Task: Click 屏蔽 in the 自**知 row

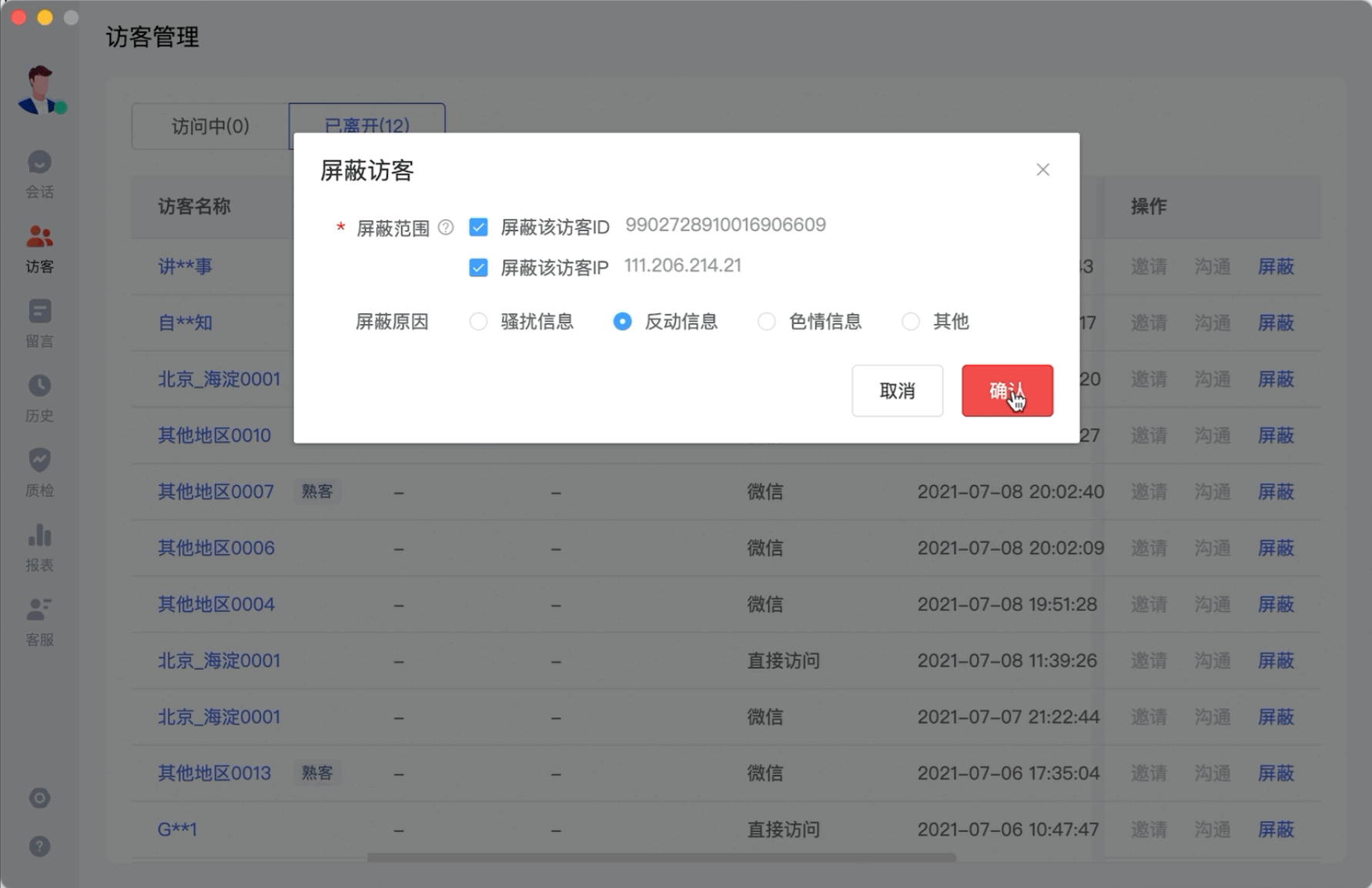Action: 1276,322
